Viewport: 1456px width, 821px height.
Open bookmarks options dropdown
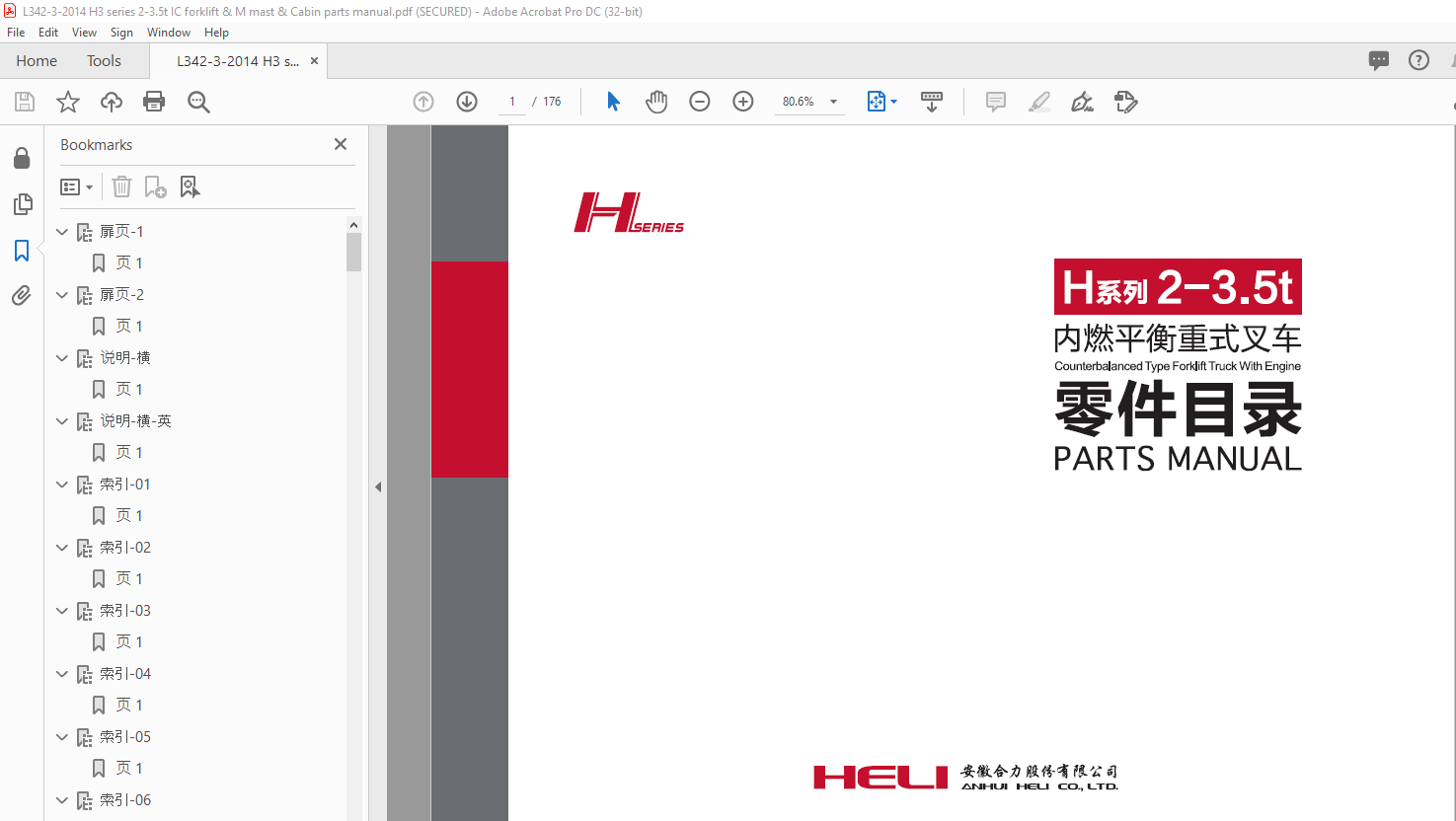point(77,187)
